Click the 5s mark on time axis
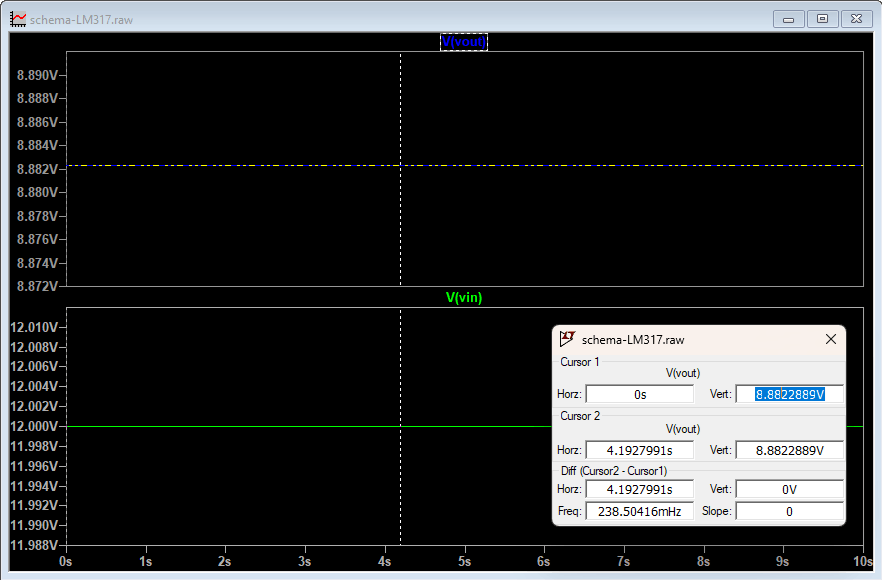 coord(465,561)
